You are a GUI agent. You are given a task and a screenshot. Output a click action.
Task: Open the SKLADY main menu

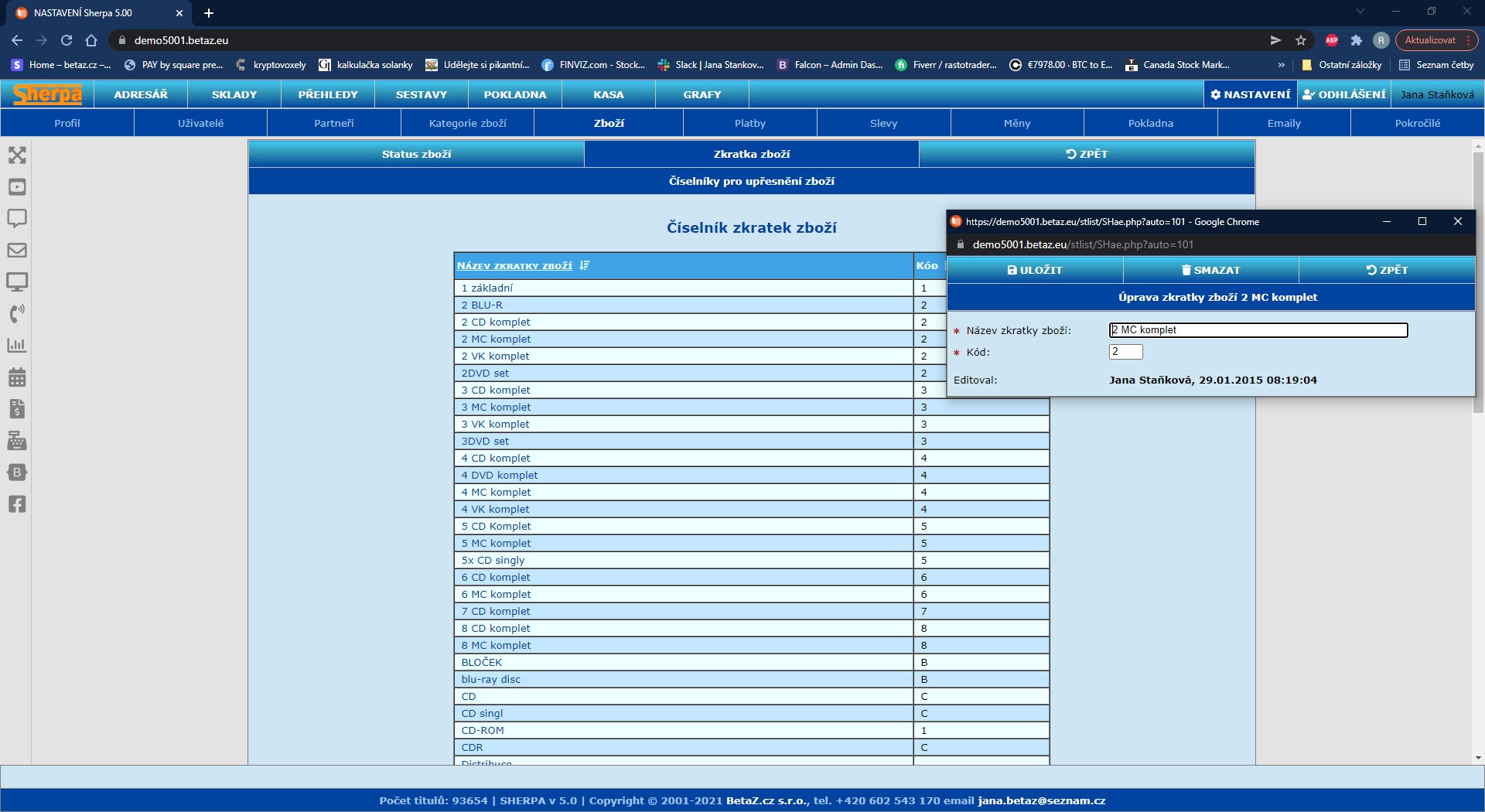tap(234, 94)
